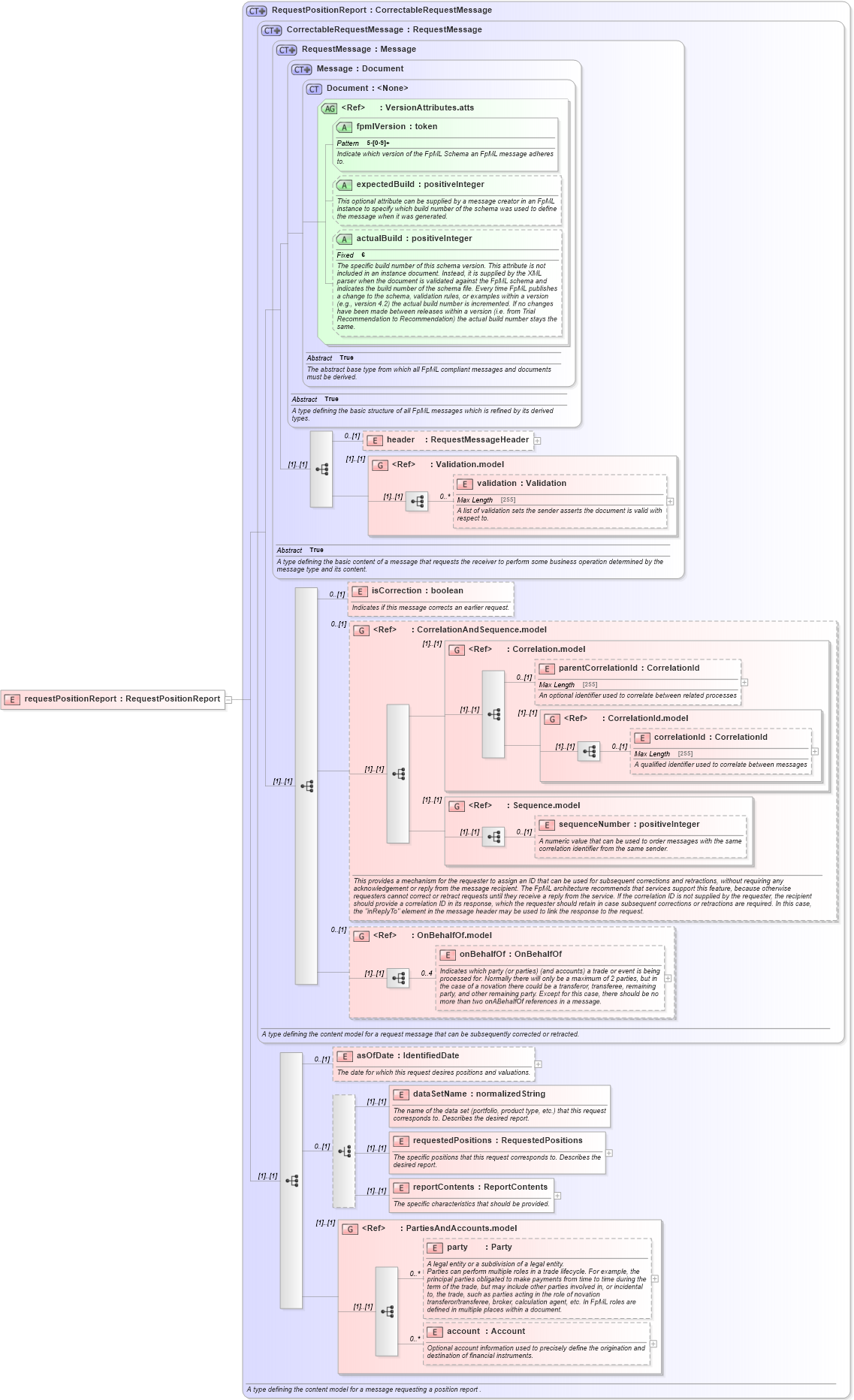Click the sequence compositor feeding asOfDate and PartiesAndAccounts.model

pyautogui.click(x=291, y=1181)
